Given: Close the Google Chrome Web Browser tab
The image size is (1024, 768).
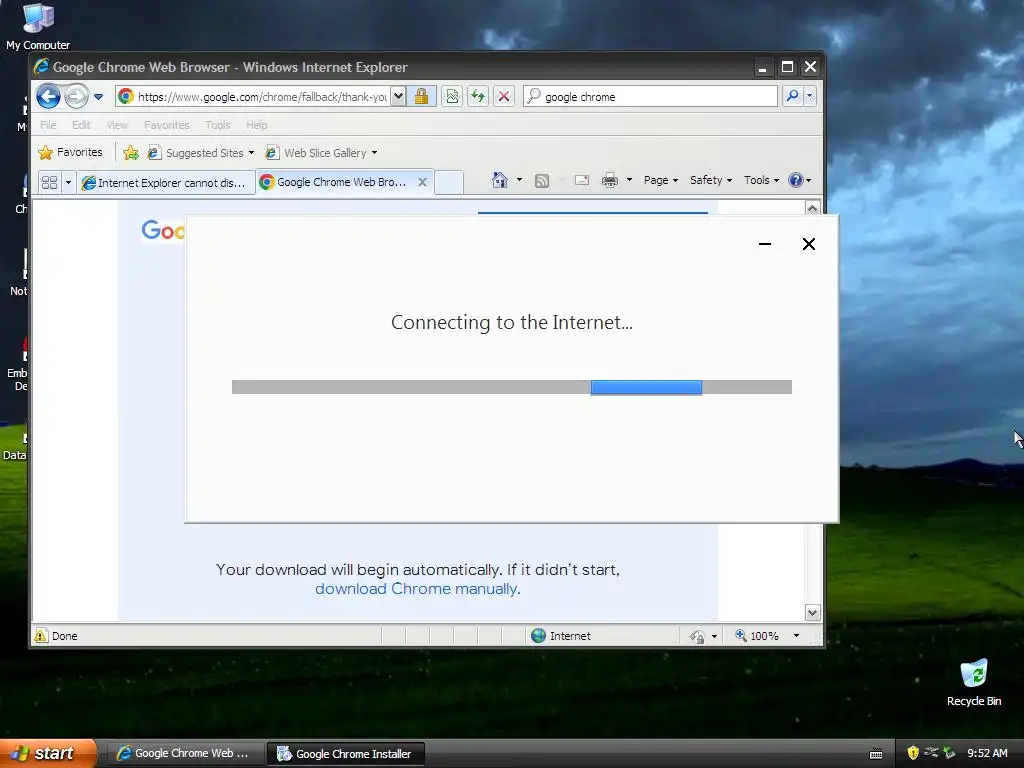Looking at the screenshot, I should click(x=423, y=182).
